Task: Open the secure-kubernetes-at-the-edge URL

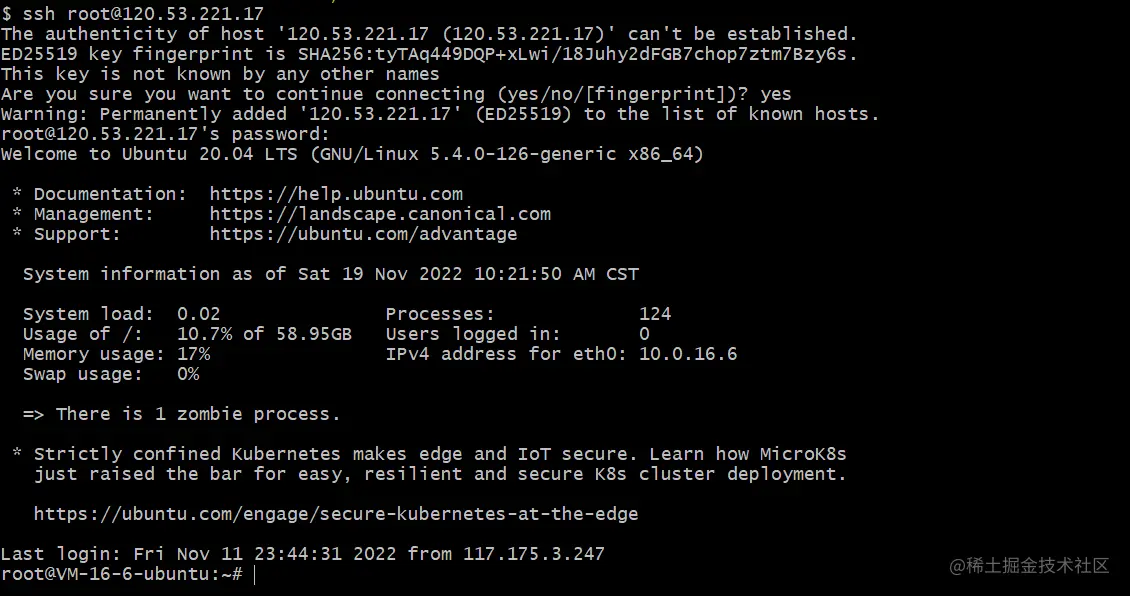Action: pos(336,514)
